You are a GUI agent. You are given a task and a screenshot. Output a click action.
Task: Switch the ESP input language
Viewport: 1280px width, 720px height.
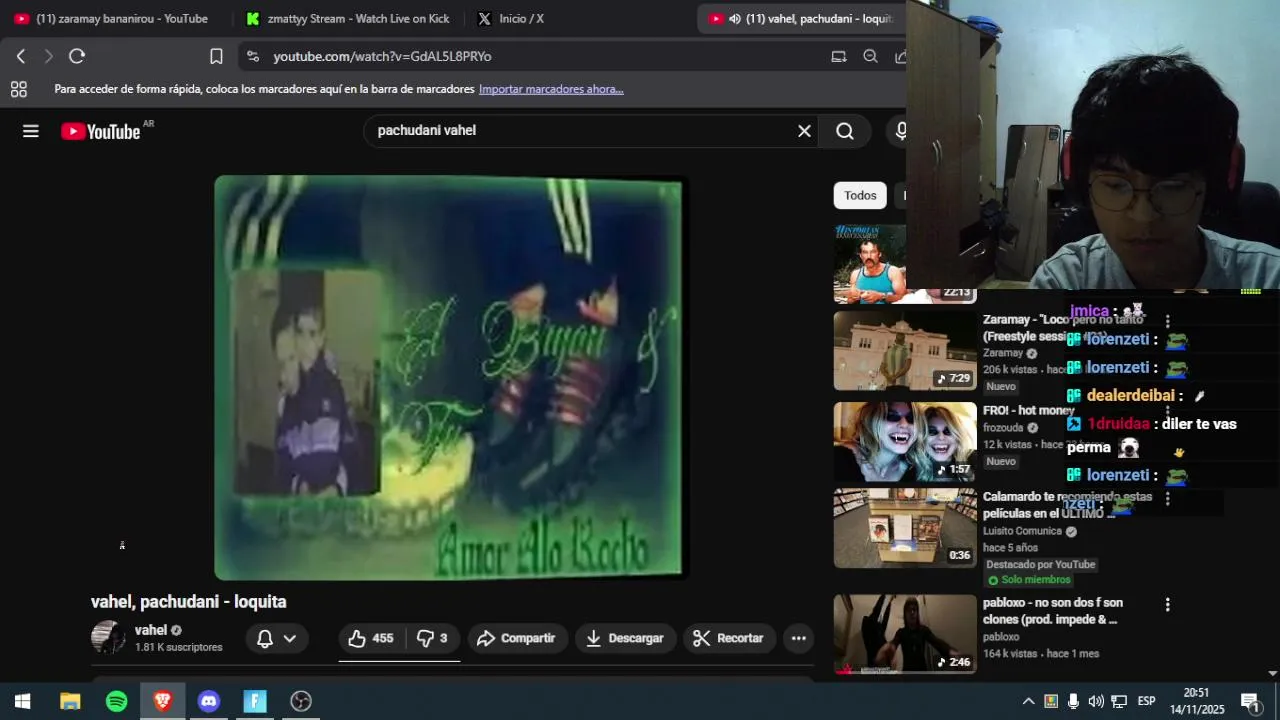(1146, 701)
